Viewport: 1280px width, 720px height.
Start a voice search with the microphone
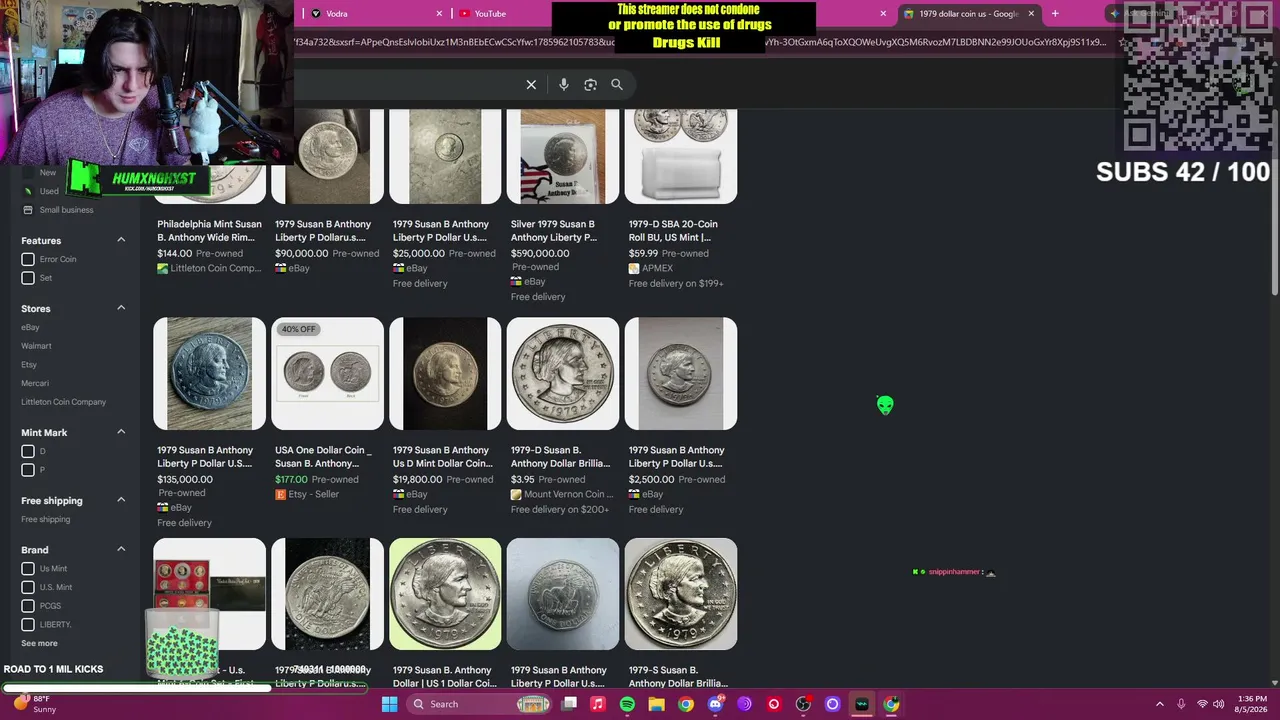click(564, 85)
